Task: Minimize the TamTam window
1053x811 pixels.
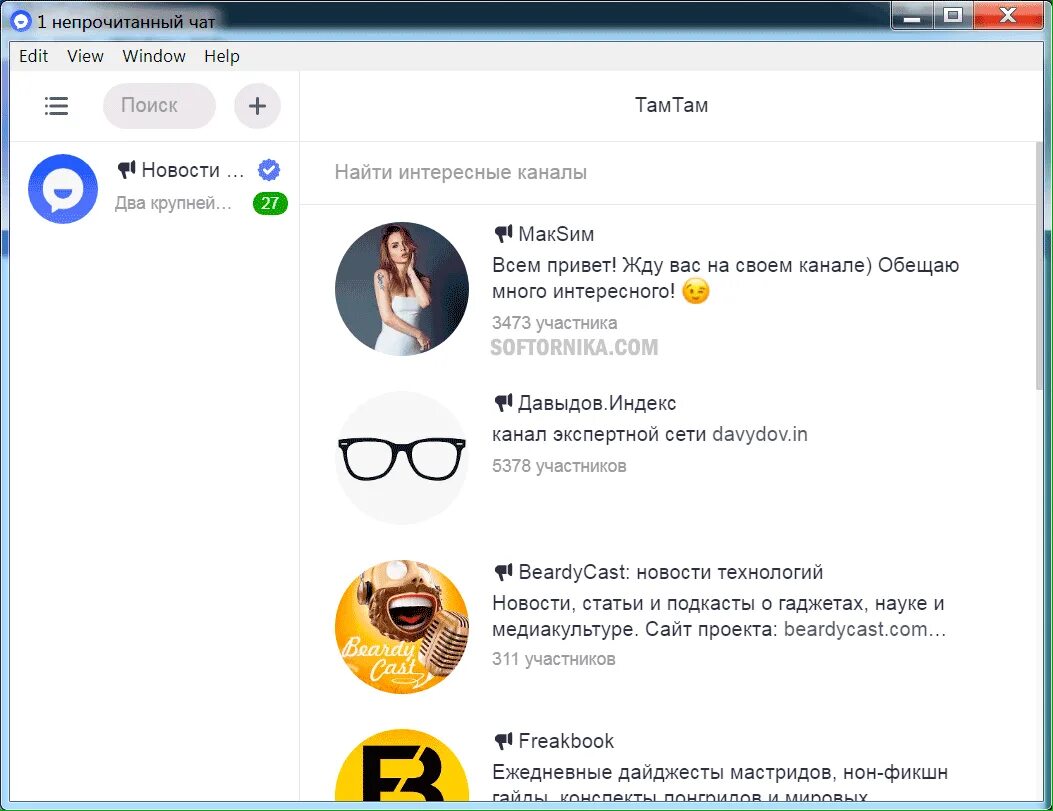Action: click(912, 16)
